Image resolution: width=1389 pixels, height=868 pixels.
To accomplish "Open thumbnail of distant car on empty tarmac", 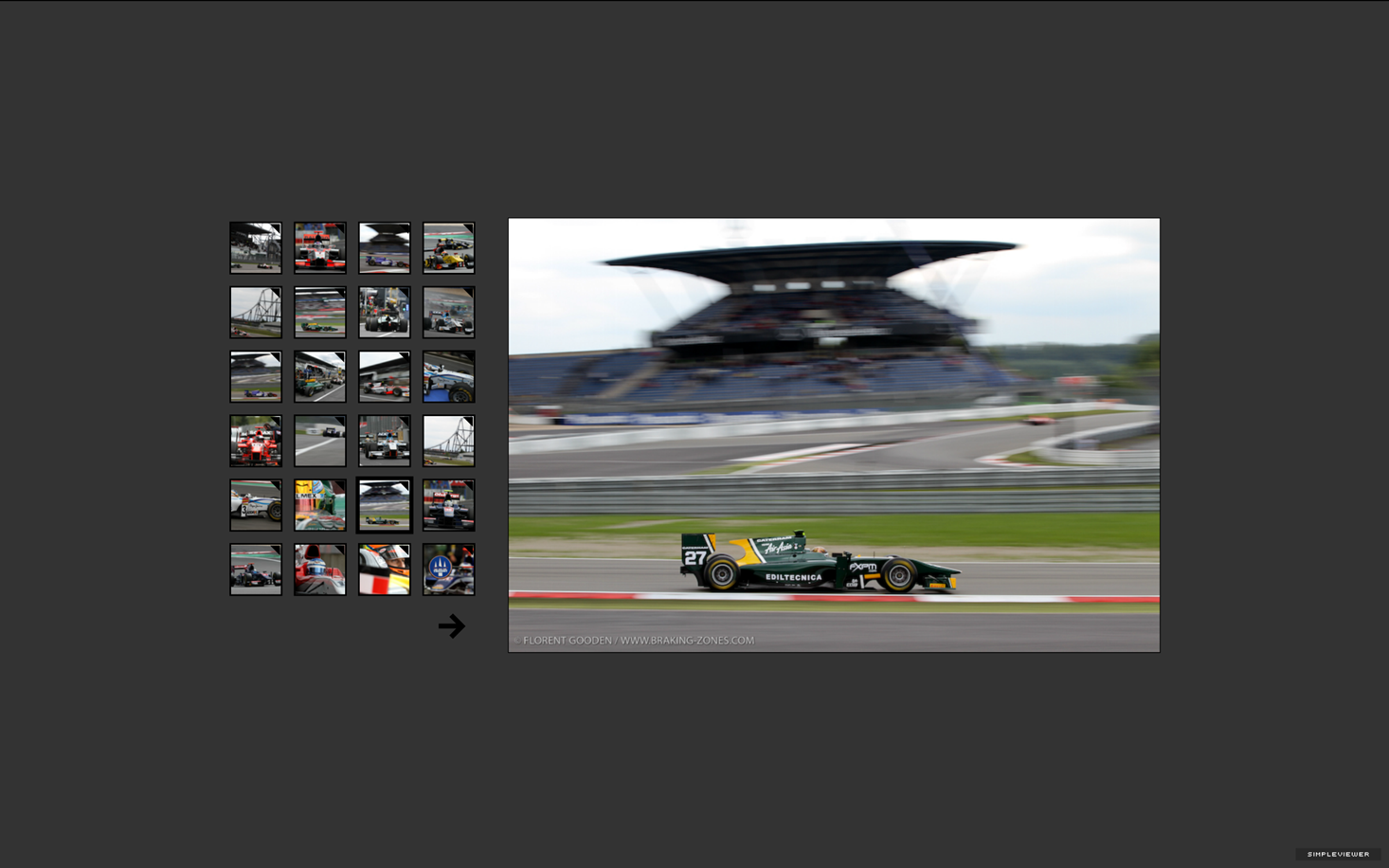I will 320,442.
